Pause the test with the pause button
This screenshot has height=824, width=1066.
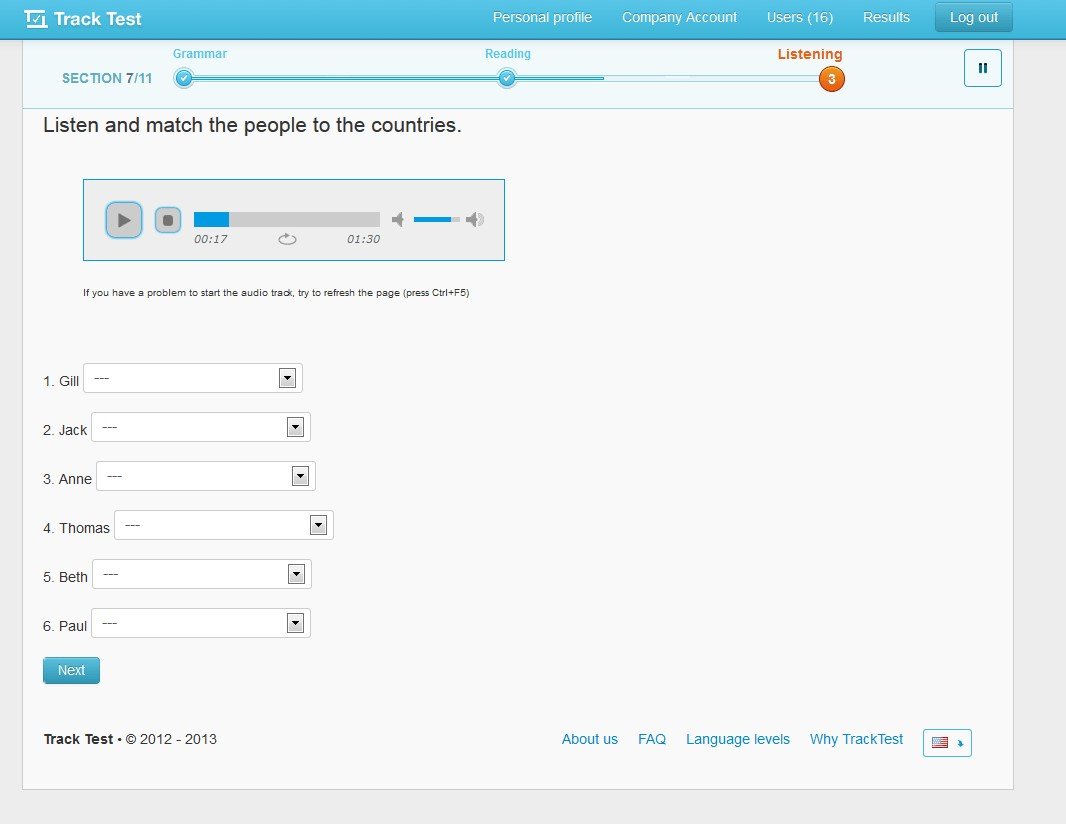pyautogui.click(x=982, y=68)
